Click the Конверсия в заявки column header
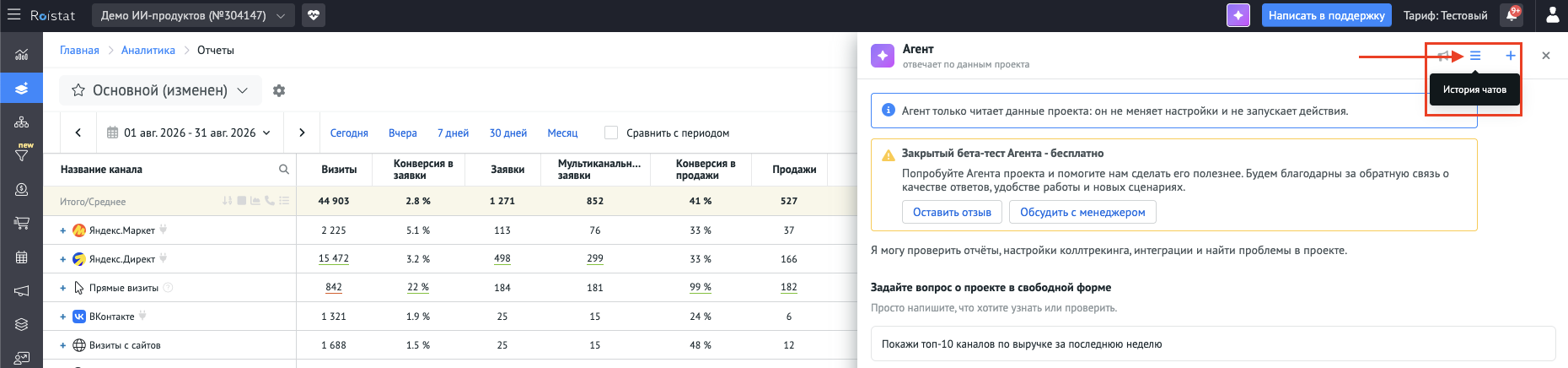 [x=423, y=170]
